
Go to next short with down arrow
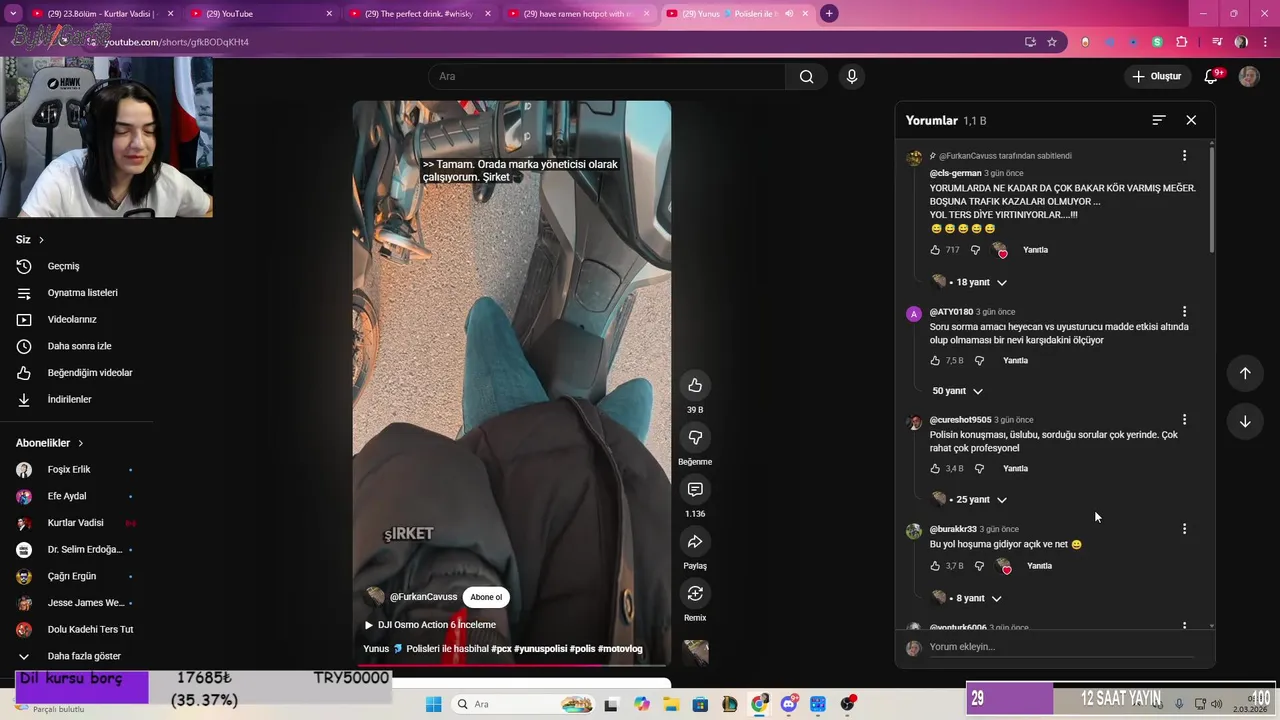(1245, 421)
